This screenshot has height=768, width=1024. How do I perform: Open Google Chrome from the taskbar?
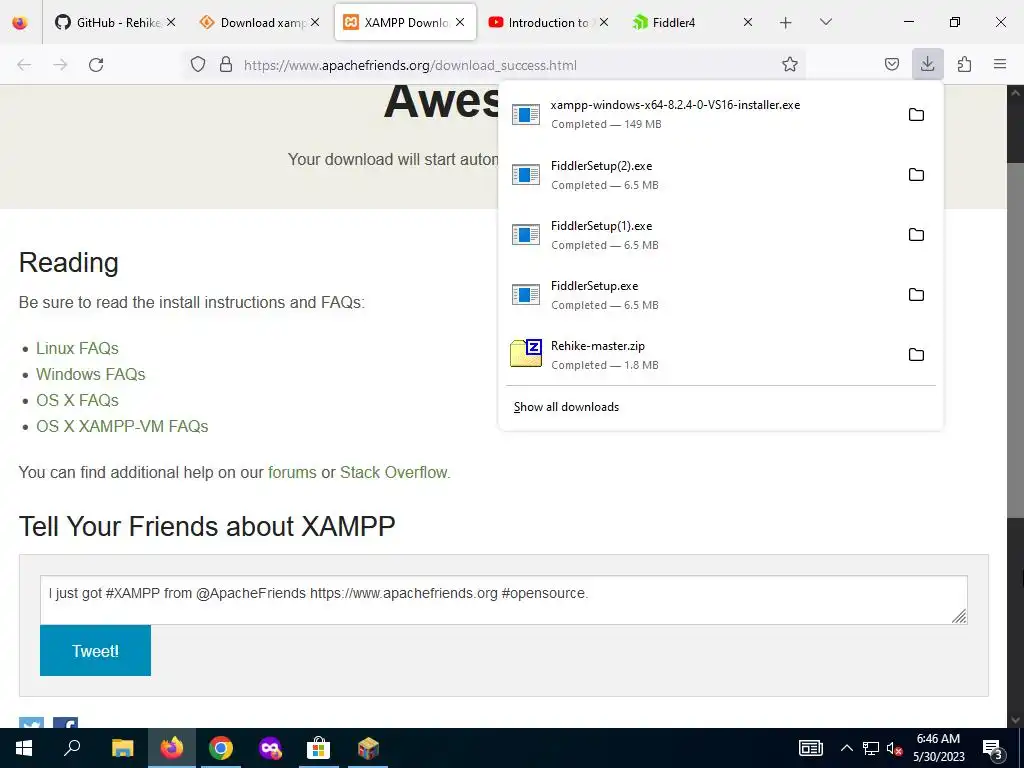click(221, 748)
